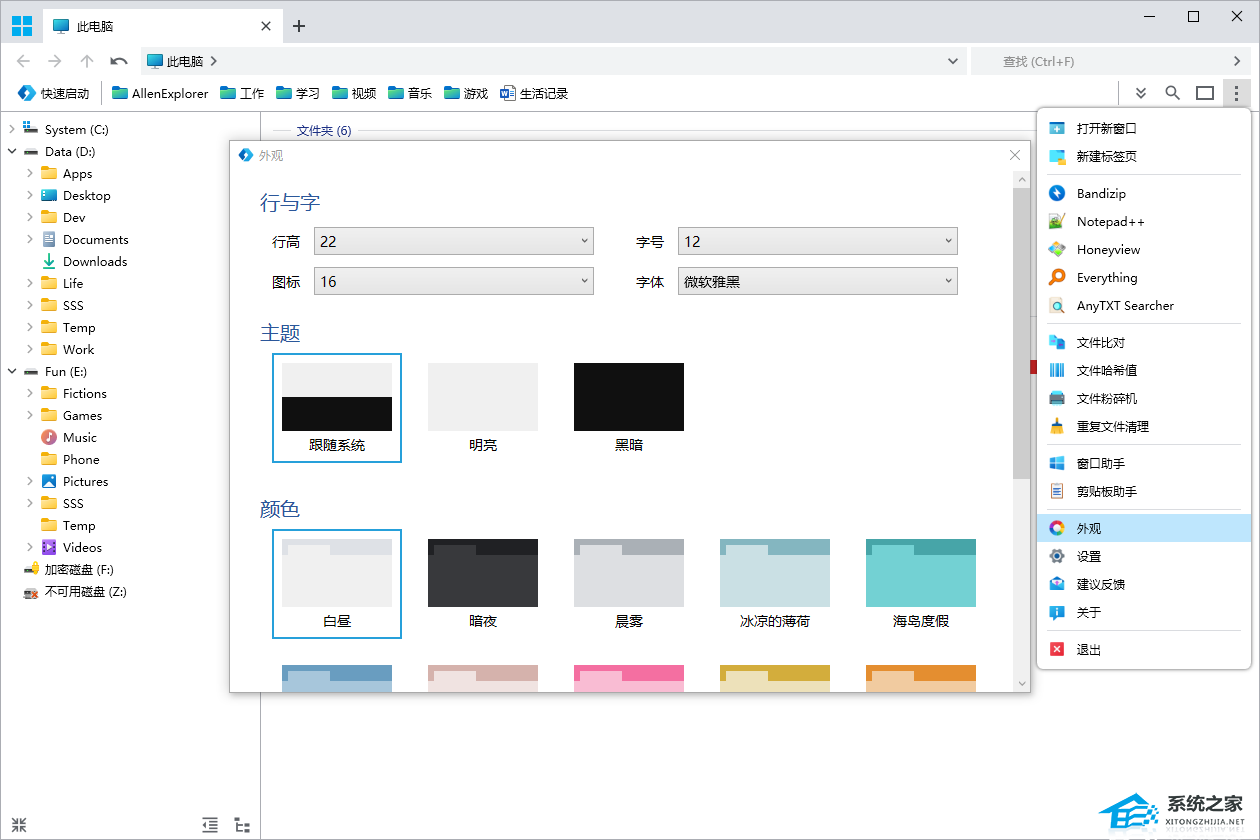Screen dimensions: 1260x840
Task: Click the double-chevron overflow icon in bookmarks bar
Action: click(1141, 93)
